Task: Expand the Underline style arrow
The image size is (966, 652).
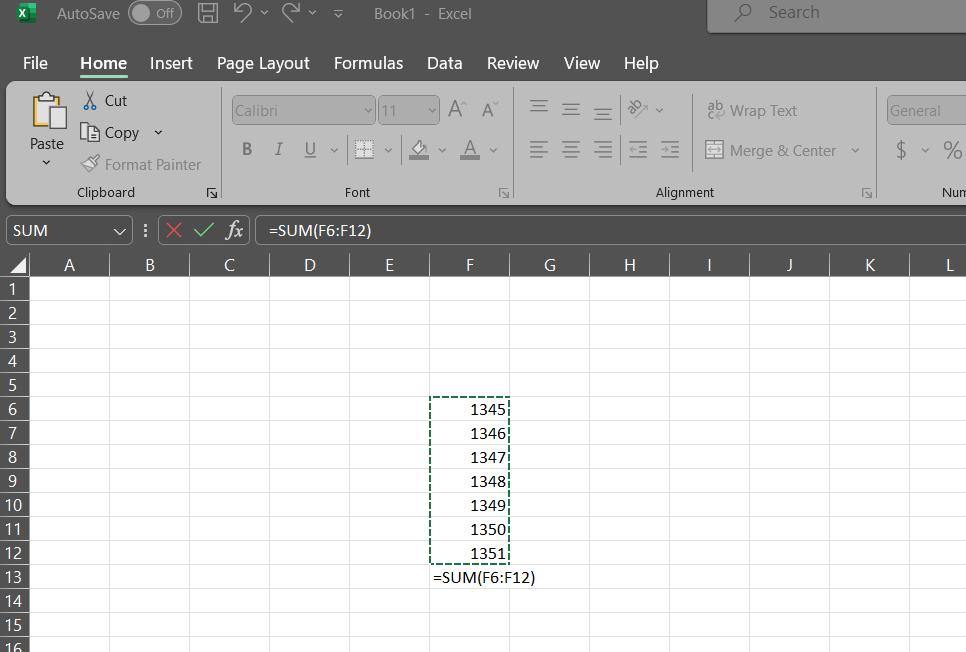Action: [x=334, y=150]
